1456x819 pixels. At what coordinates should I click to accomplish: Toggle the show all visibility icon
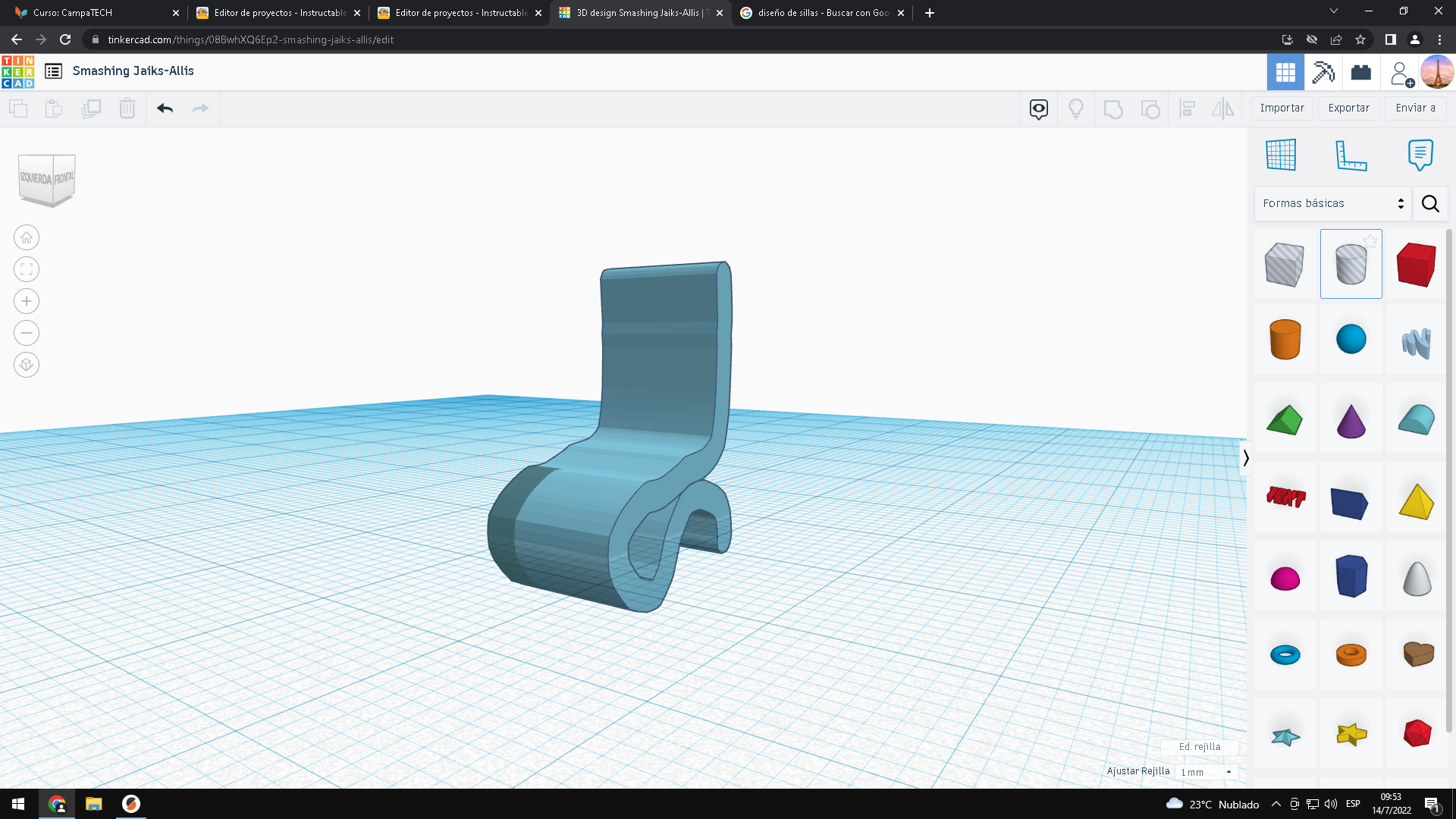pos(1039,109)
